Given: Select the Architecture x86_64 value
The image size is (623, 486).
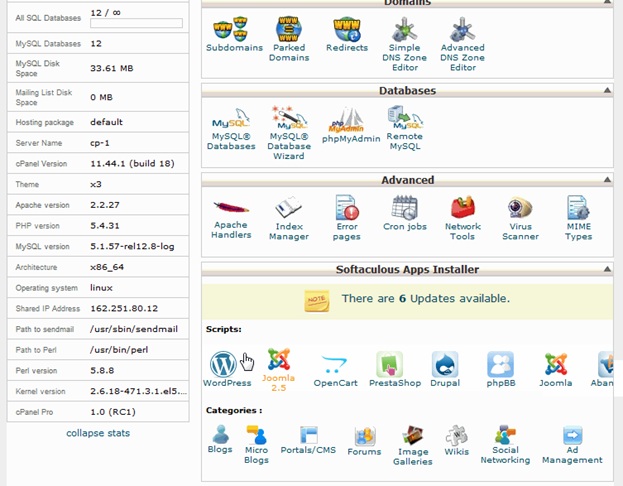Looking at the screenshot, I should click(107, 267).
